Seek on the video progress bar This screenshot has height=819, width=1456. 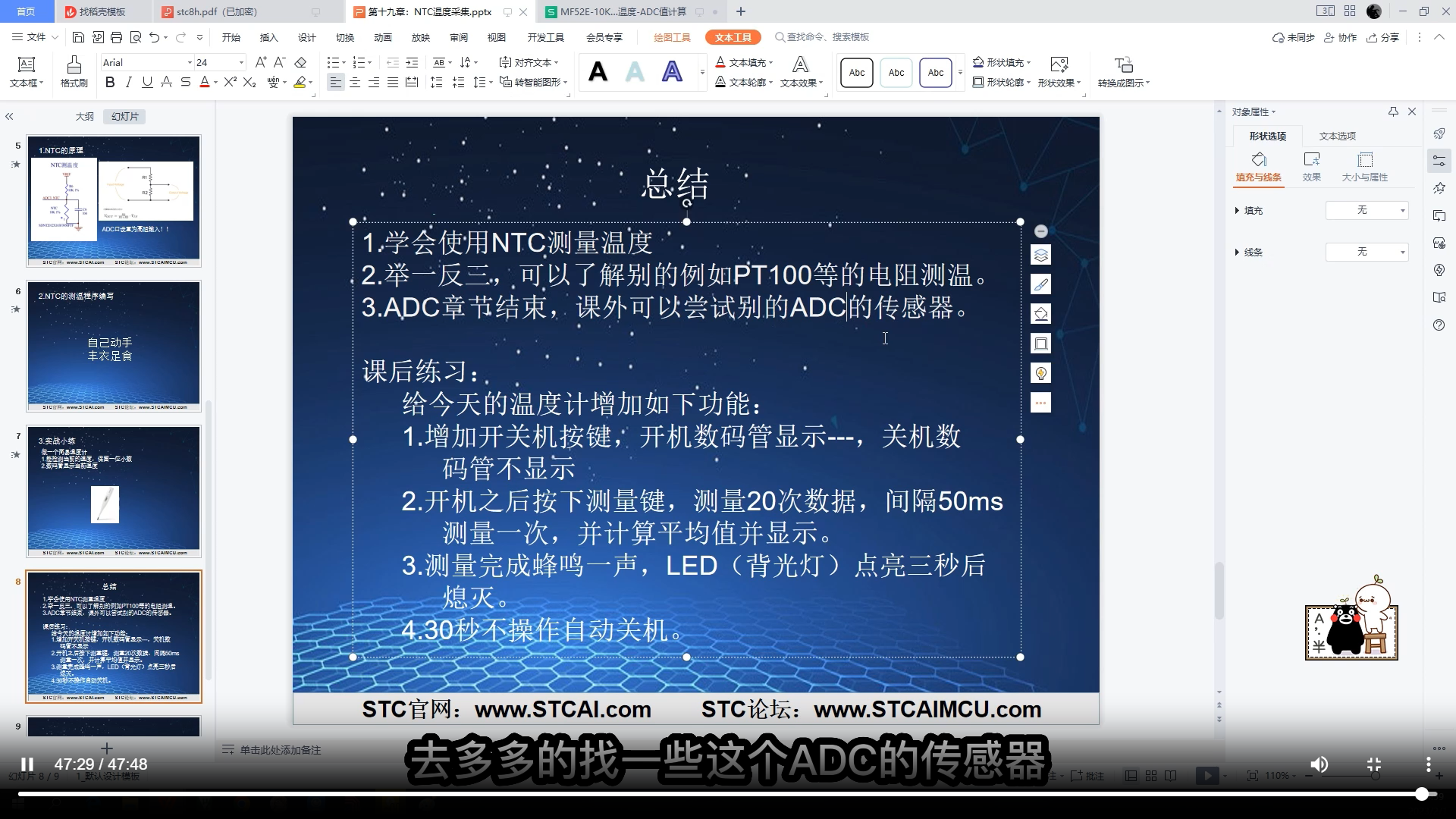728,794
